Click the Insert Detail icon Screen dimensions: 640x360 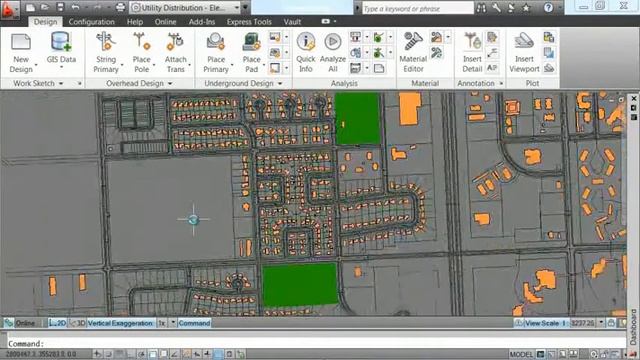click(x=472, y=42)
